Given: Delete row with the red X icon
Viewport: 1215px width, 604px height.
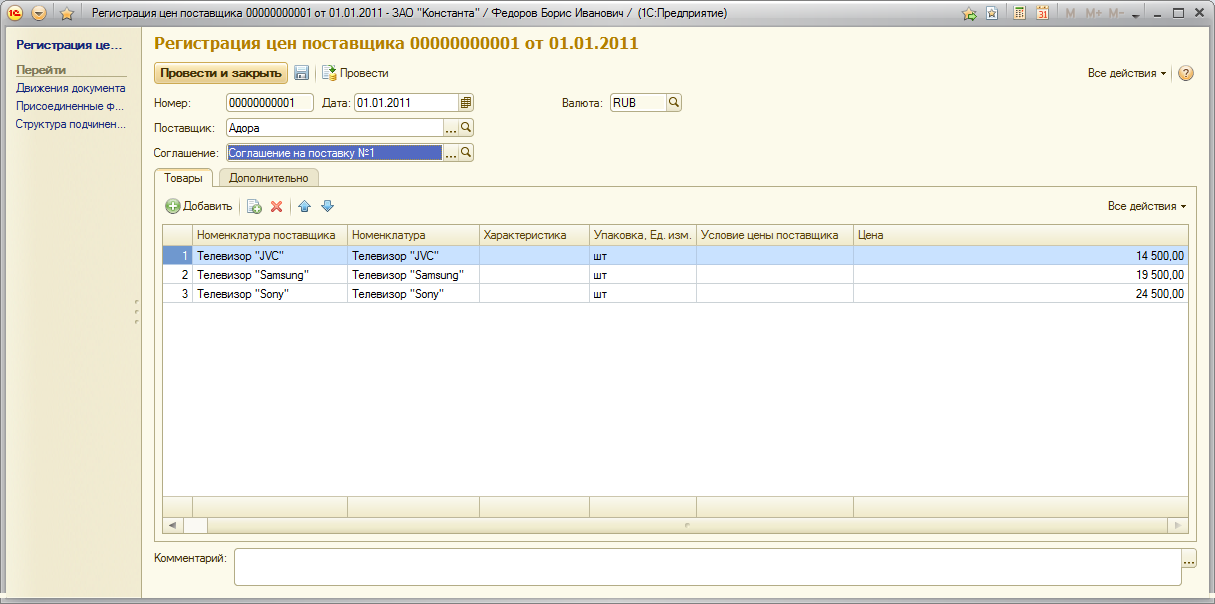Looking at the screenshot, I should (277, 206).
